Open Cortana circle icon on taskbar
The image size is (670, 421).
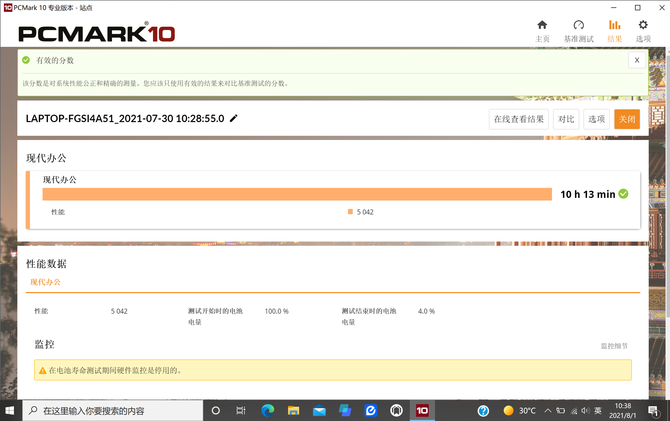[216, 411]
